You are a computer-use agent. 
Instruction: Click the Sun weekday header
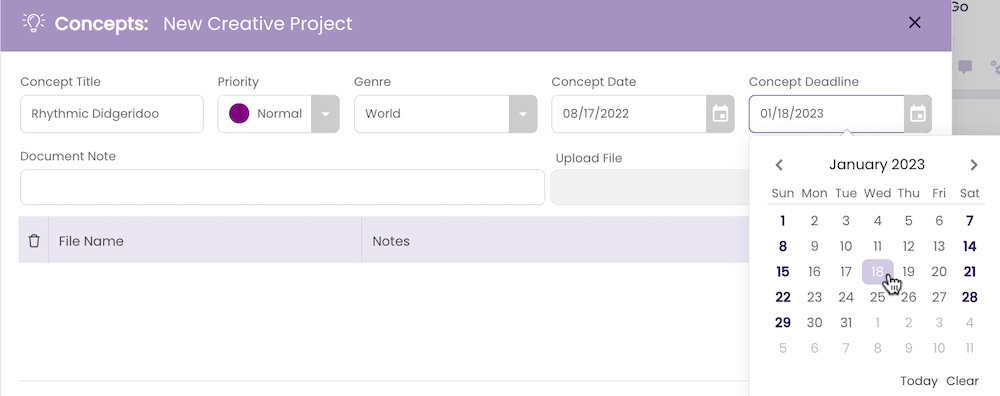(783, 193)
